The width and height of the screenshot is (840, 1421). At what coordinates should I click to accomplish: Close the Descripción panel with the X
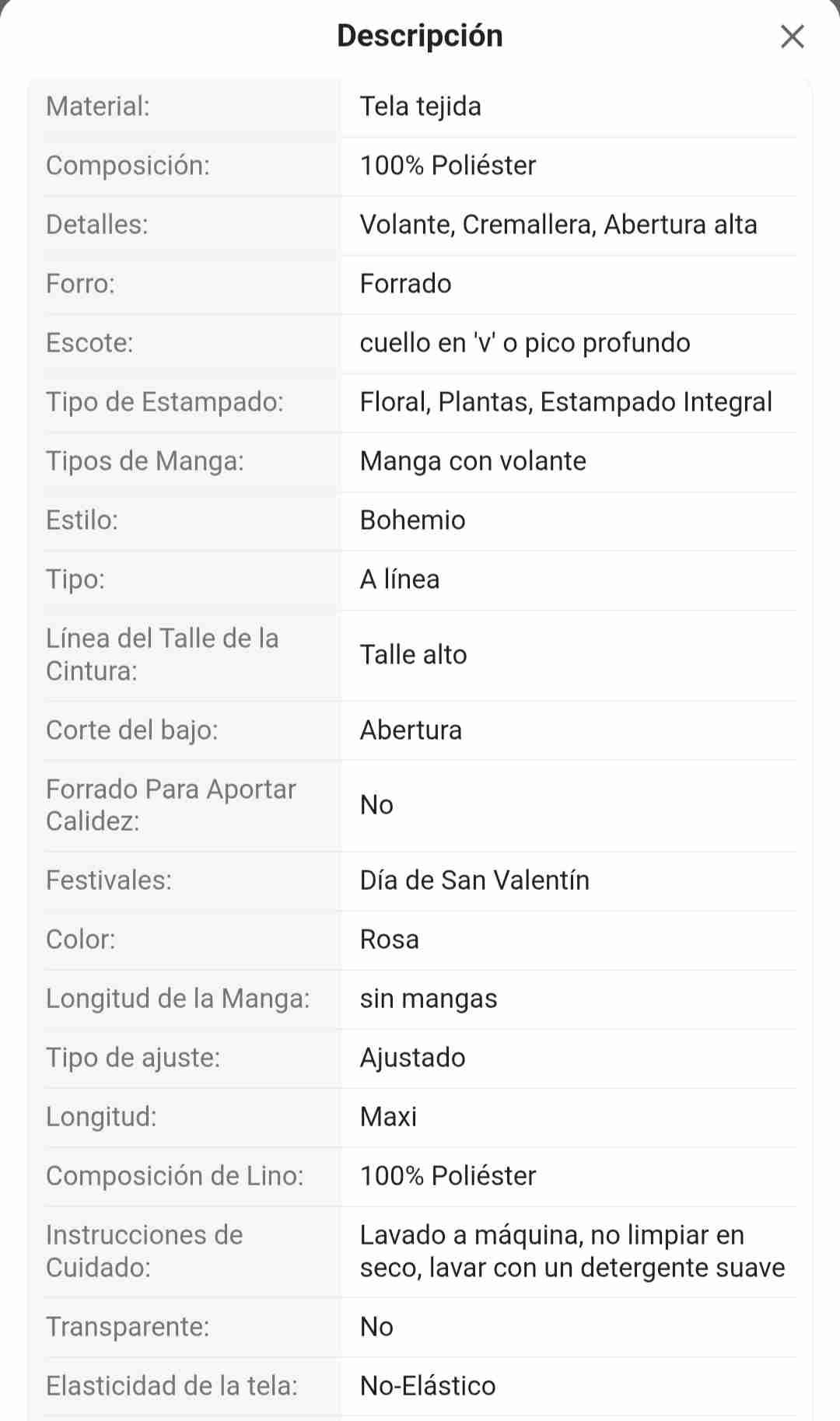tap(792, 37)
